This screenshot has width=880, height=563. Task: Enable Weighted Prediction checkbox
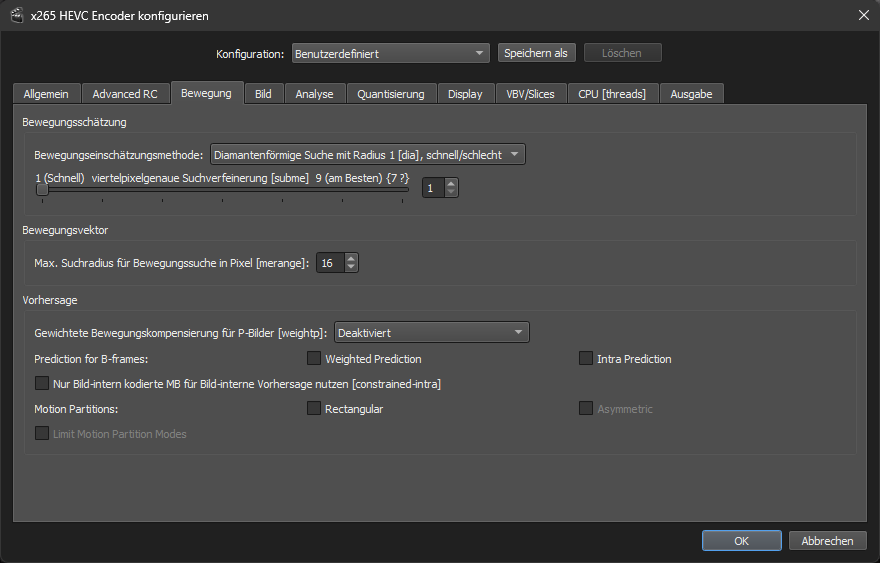[314, 358]
